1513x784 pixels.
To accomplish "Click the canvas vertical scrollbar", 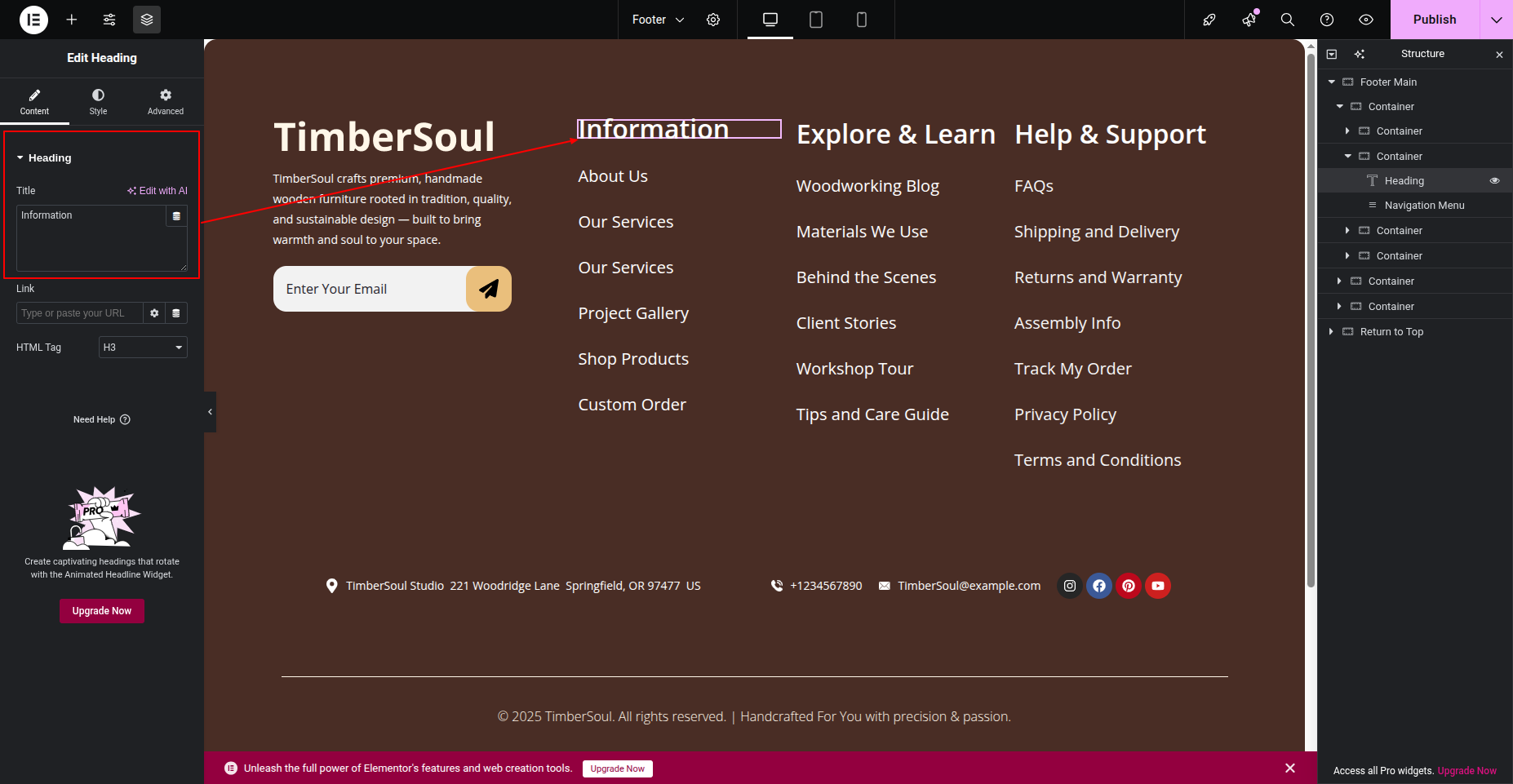I will (x=1311, y=326).
